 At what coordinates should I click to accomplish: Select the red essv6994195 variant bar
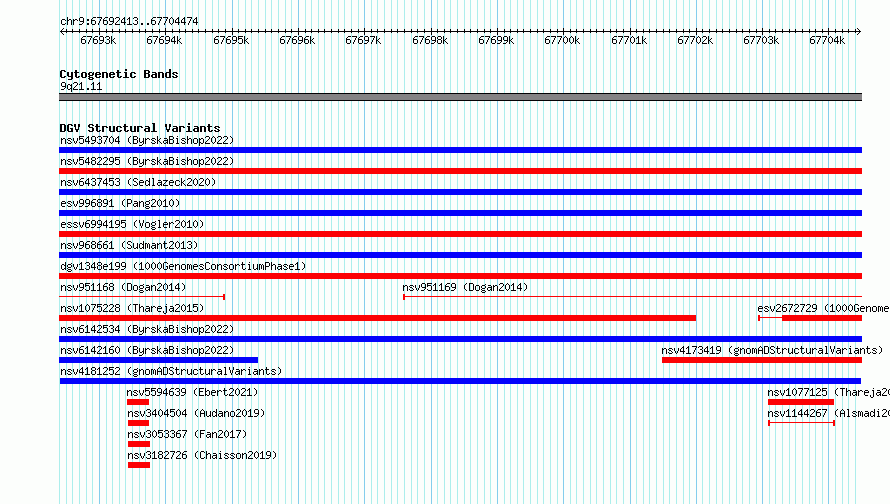460,234
